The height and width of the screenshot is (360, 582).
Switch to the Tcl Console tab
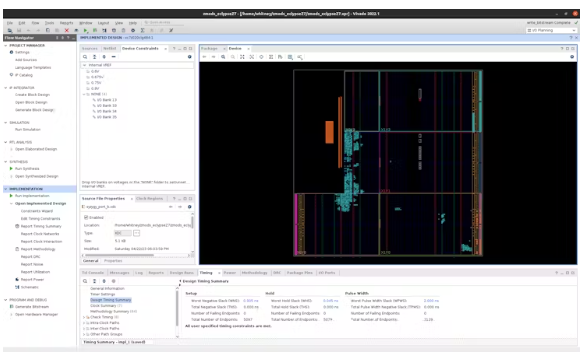click(93, 273)
